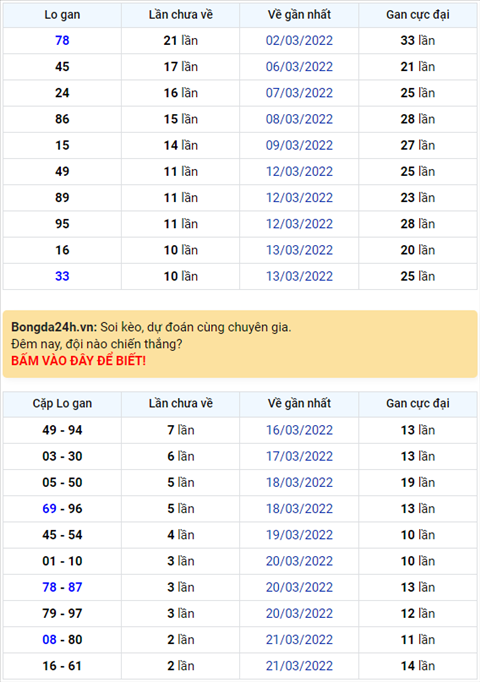Screen dimensions: 480x682
Task: Select the 'Lo gan' column header
Action: pos(62,15)
